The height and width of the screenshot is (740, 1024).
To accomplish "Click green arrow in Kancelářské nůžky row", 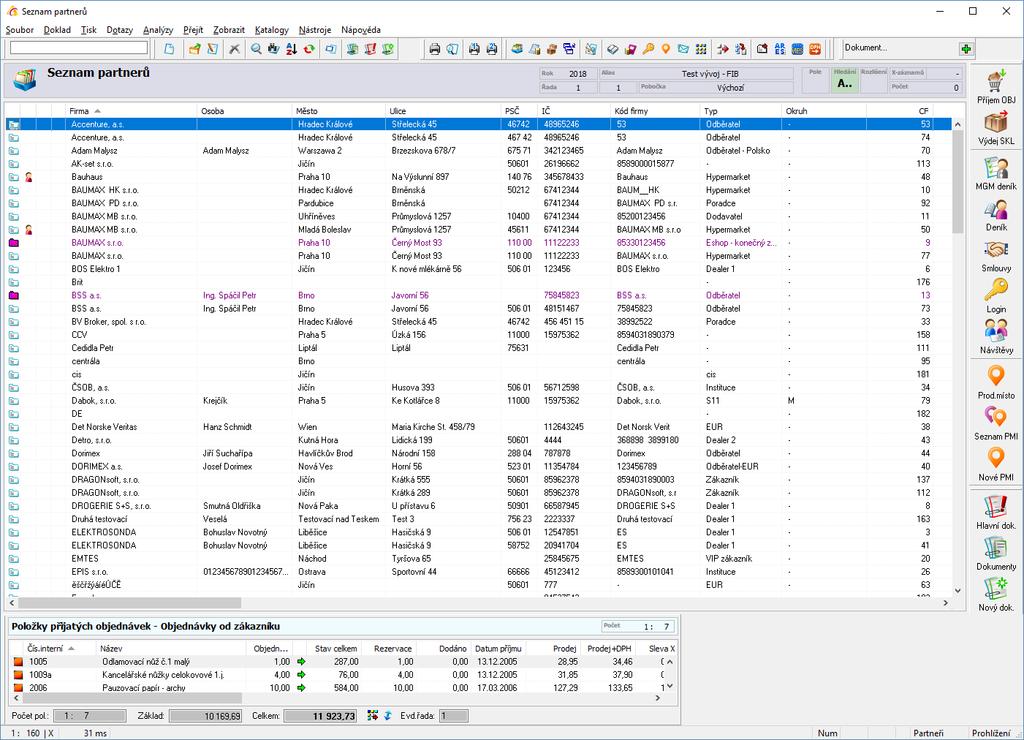I will [301, 675].
